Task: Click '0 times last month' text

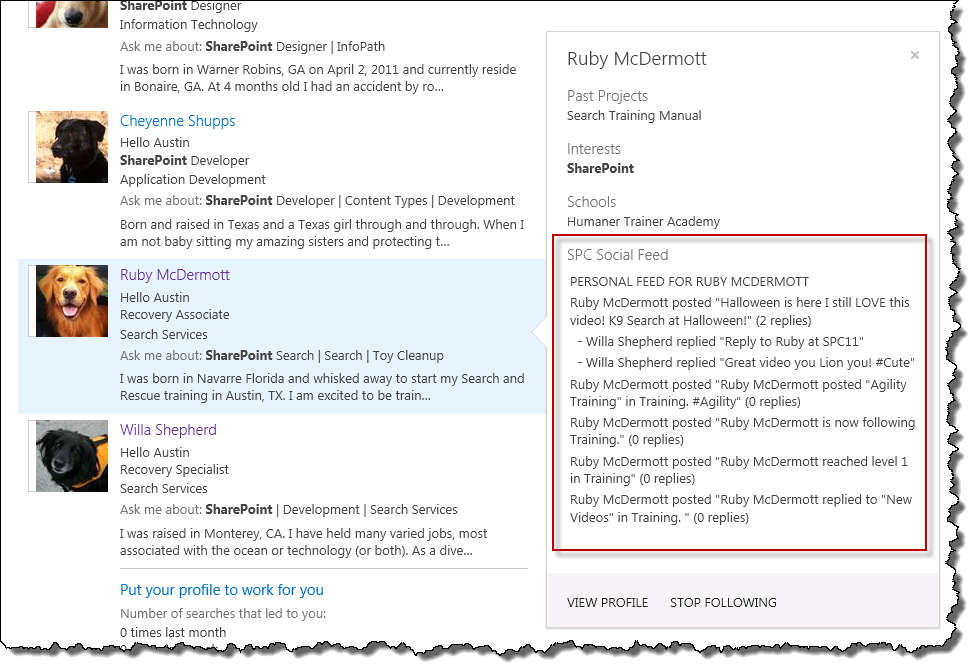Action: pos(173,632)
